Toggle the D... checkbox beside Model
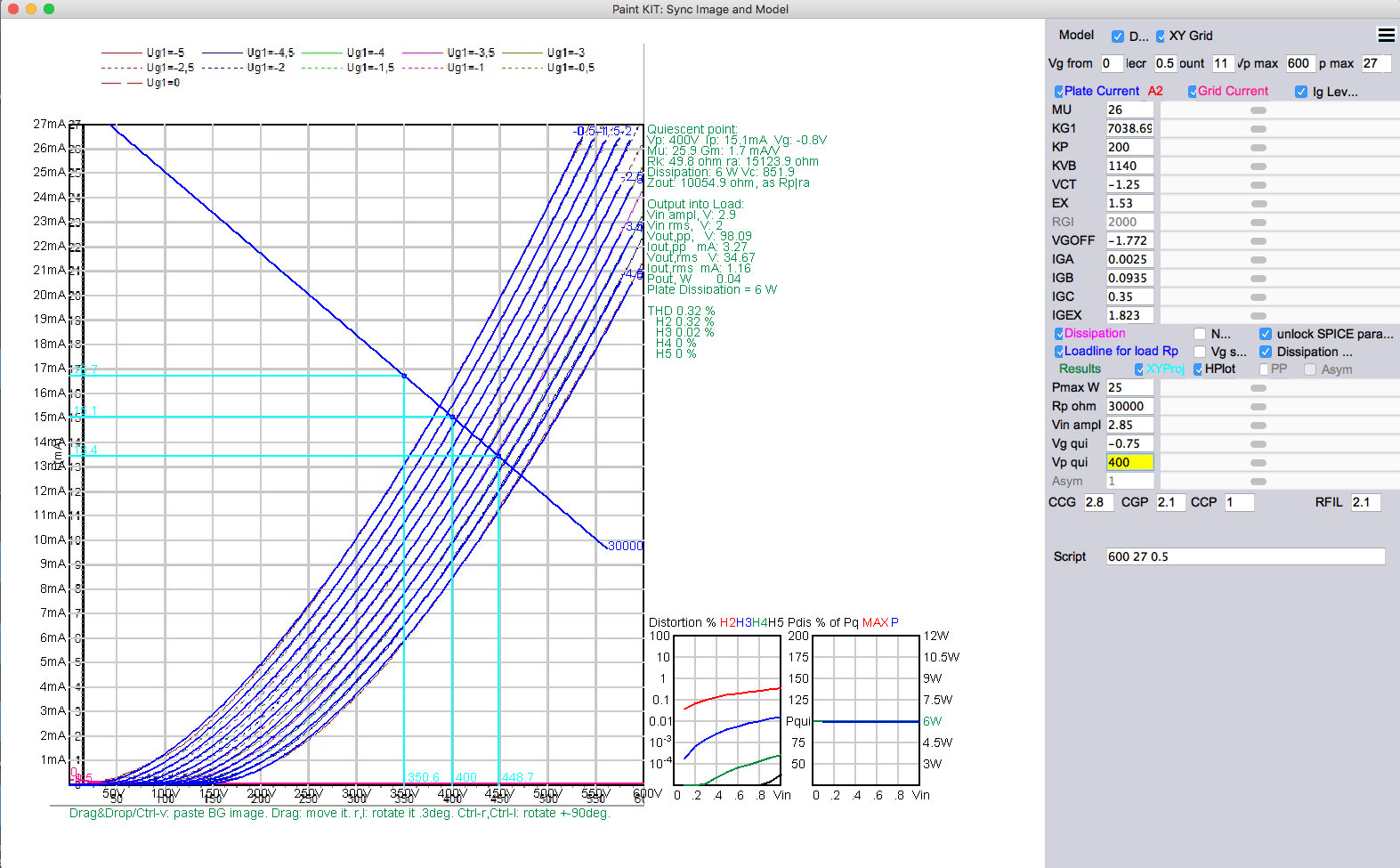Viewport: 1400px width, 868px height. [1118, 37]
